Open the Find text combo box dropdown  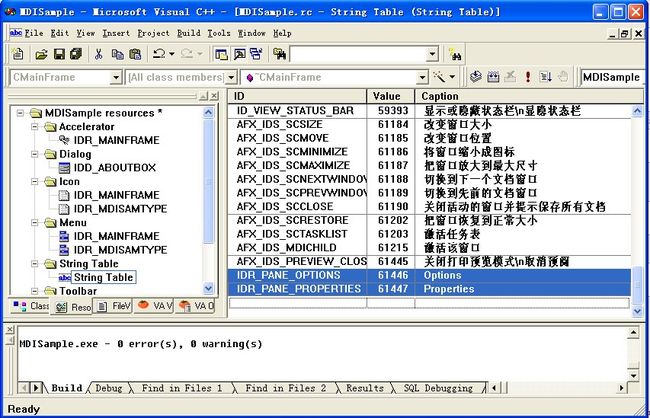432,54
